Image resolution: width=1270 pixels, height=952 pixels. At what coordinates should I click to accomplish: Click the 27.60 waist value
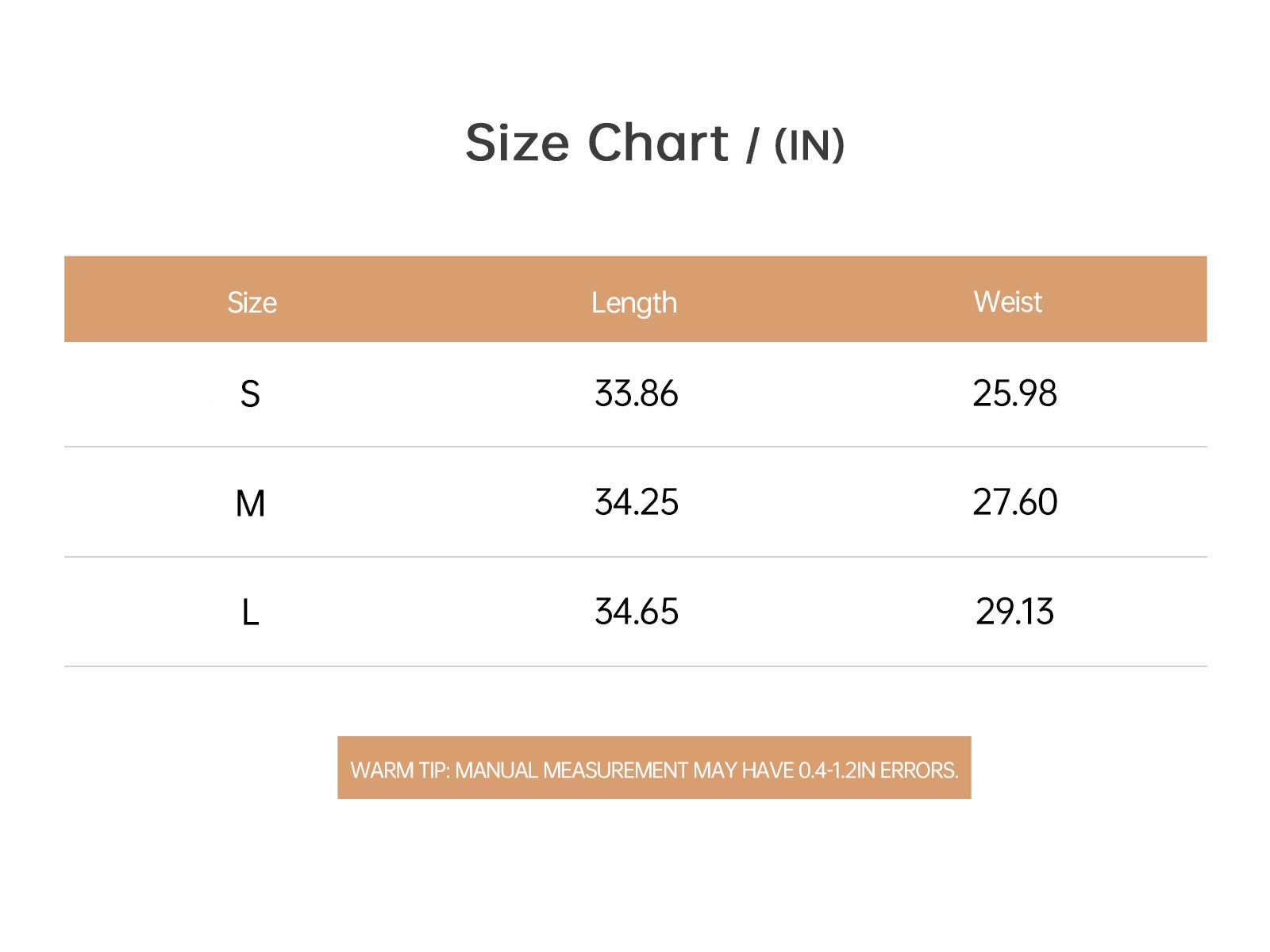tap(1014, 502)
